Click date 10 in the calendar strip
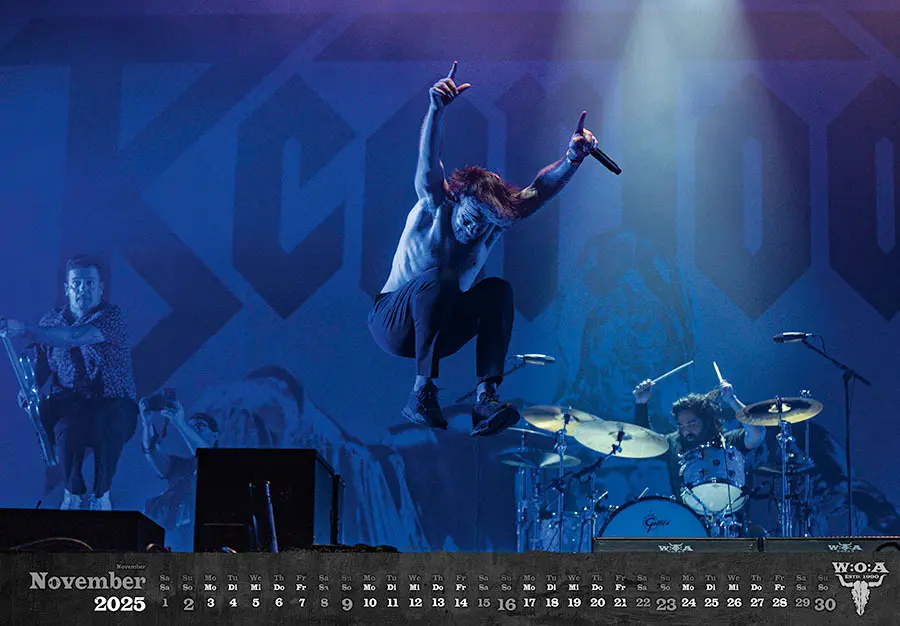This screenshot has width=900, height=626. 370,602
